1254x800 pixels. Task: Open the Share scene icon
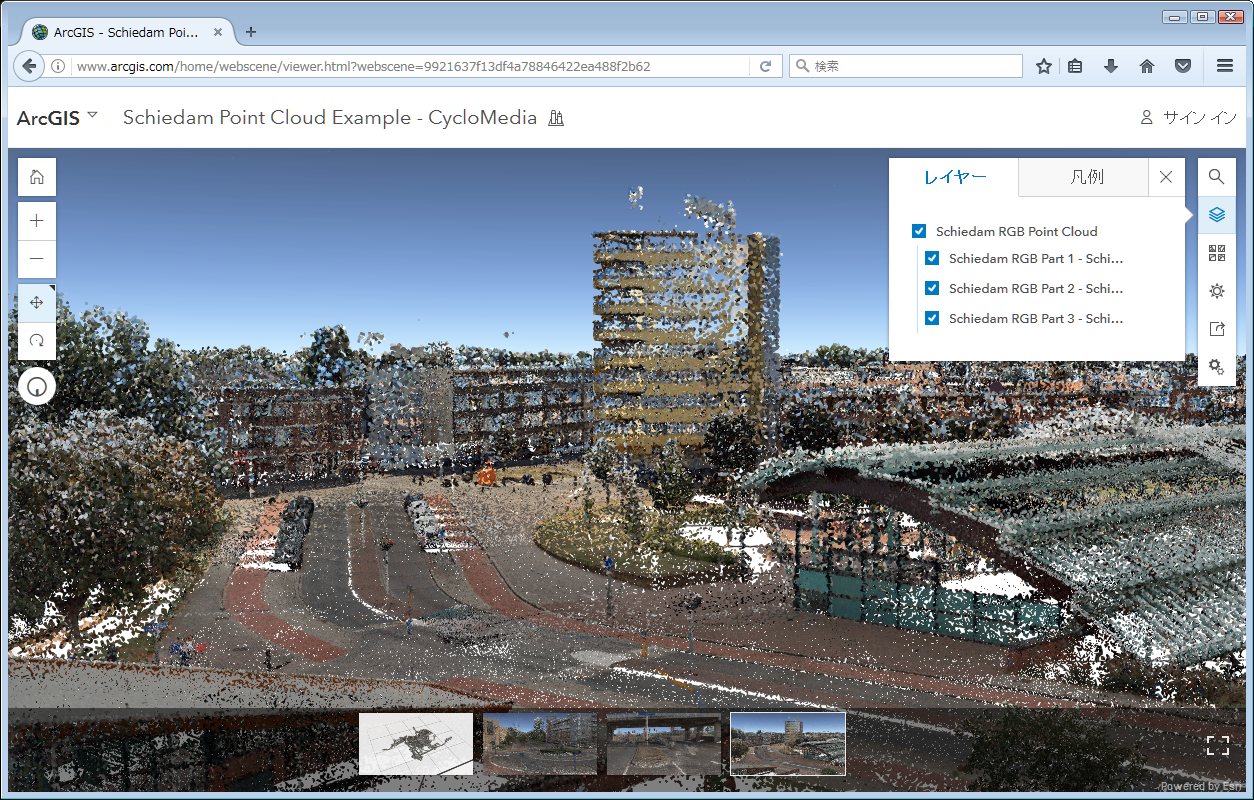pyautogui.click(x=1217, y=329)
